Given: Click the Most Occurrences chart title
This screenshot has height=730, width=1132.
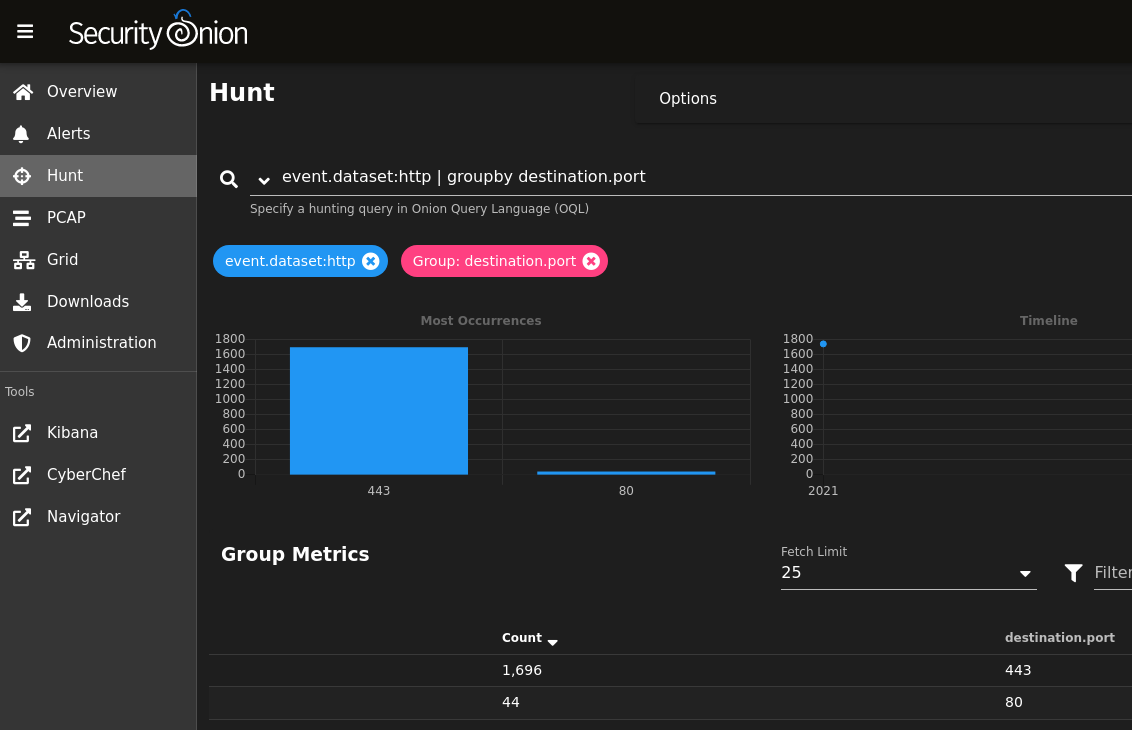Looking at the screenshot, I should coord(481,321).
